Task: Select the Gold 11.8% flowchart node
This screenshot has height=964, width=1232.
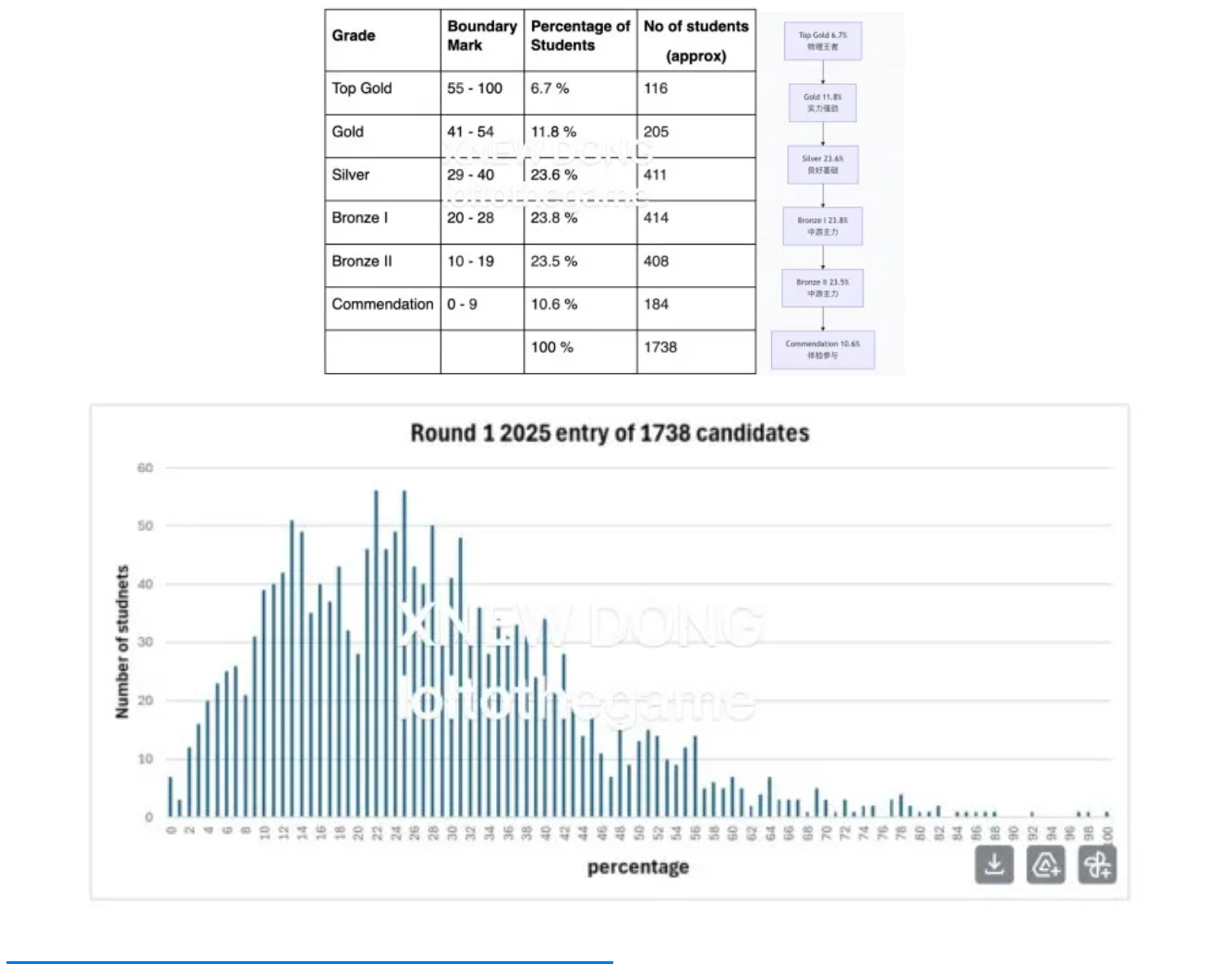Action: (822, 102)
